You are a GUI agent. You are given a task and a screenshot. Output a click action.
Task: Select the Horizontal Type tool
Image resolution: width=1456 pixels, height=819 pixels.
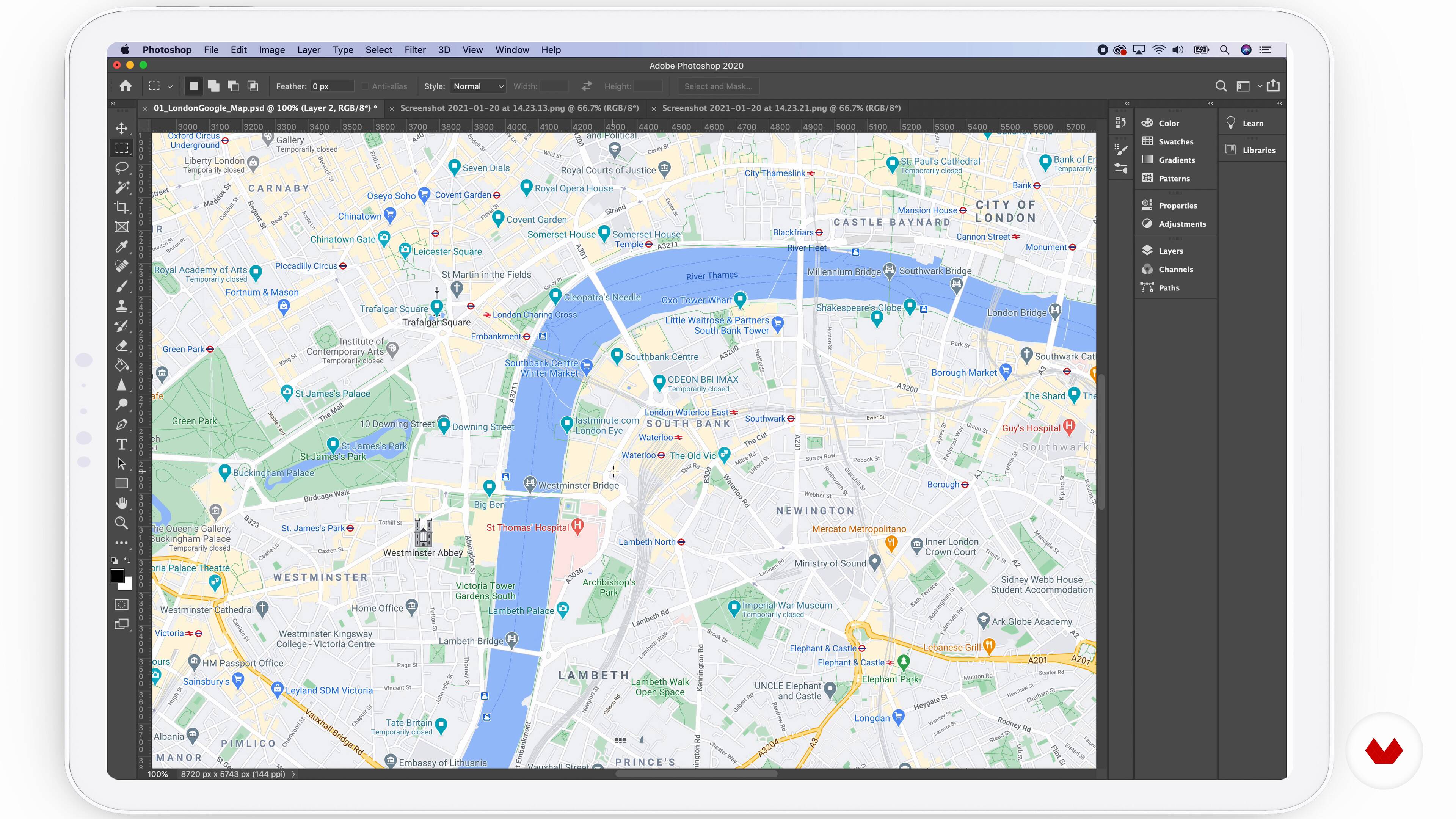pyautogui.click(x=121, y=444)
